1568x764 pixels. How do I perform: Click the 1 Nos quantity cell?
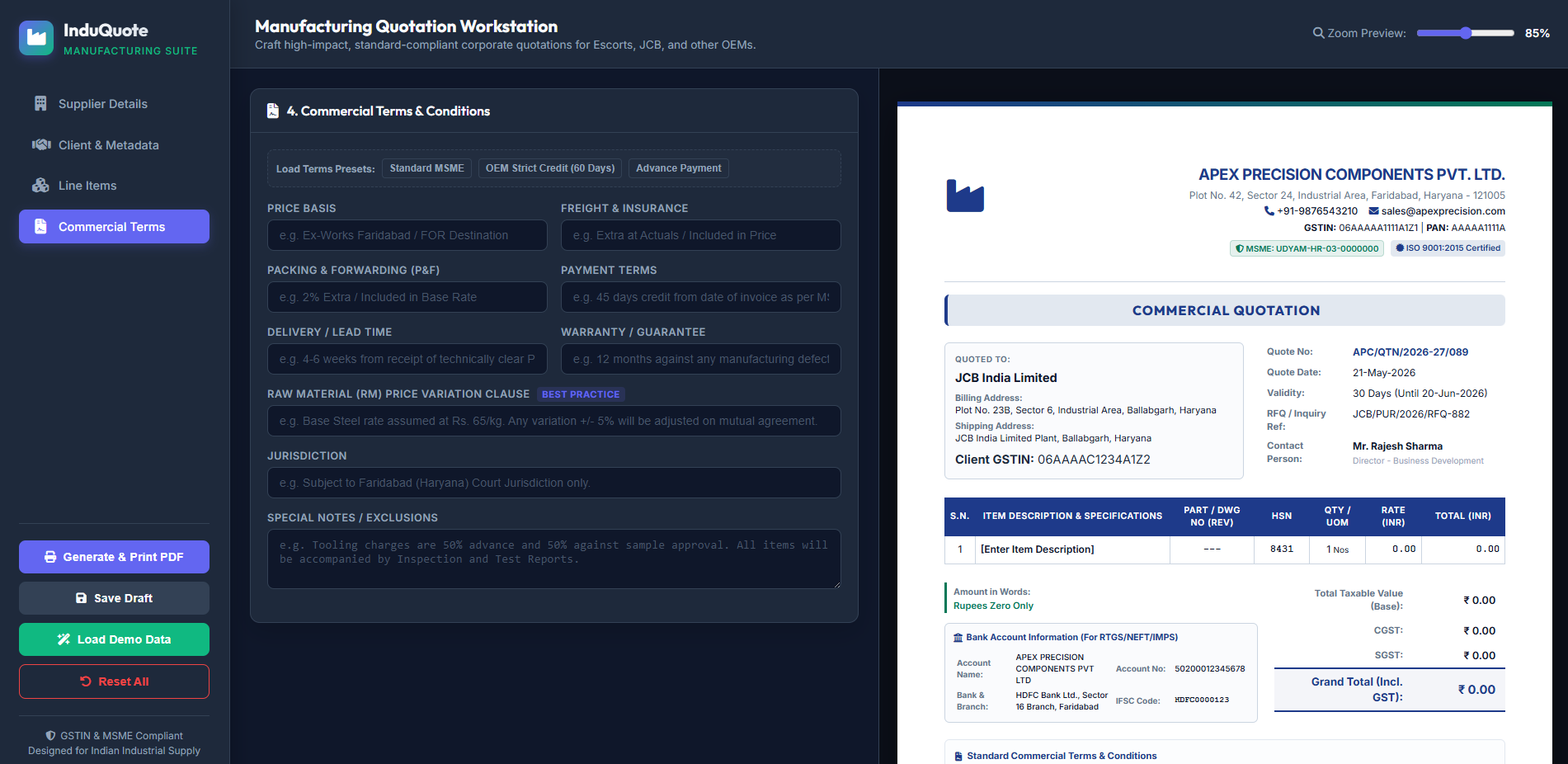[x=1338, y=549]
